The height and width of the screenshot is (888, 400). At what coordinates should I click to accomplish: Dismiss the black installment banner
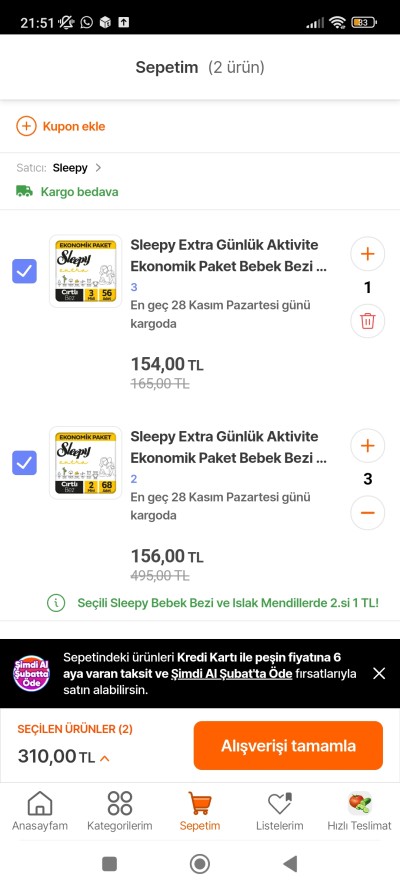[379, 673]
